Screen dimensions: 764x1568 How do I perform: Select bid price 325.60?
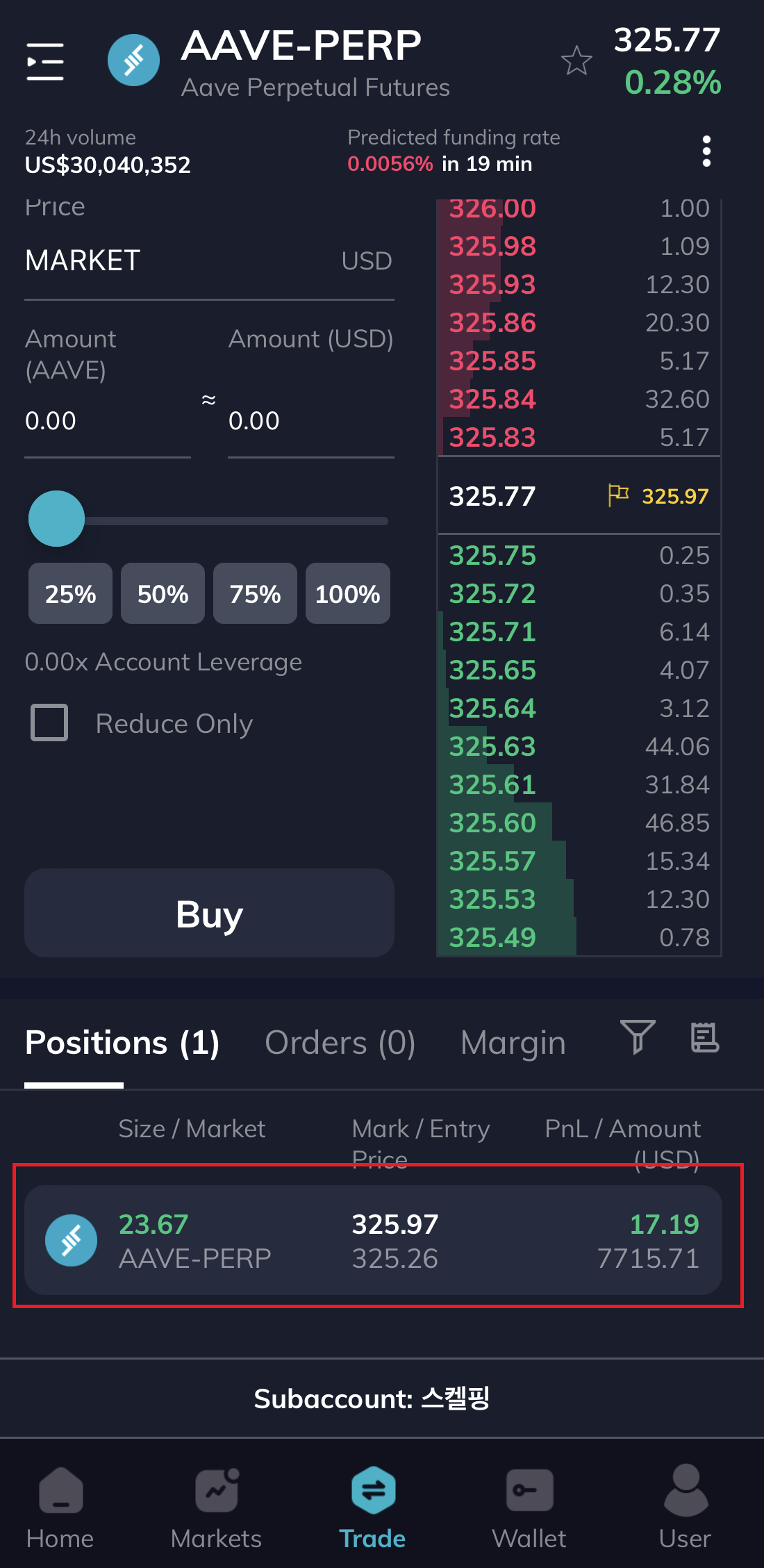click(492, 823)
